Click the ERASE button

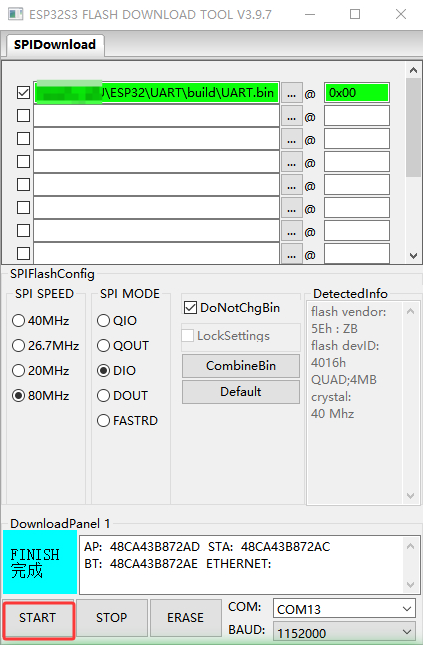pos(186,618)
